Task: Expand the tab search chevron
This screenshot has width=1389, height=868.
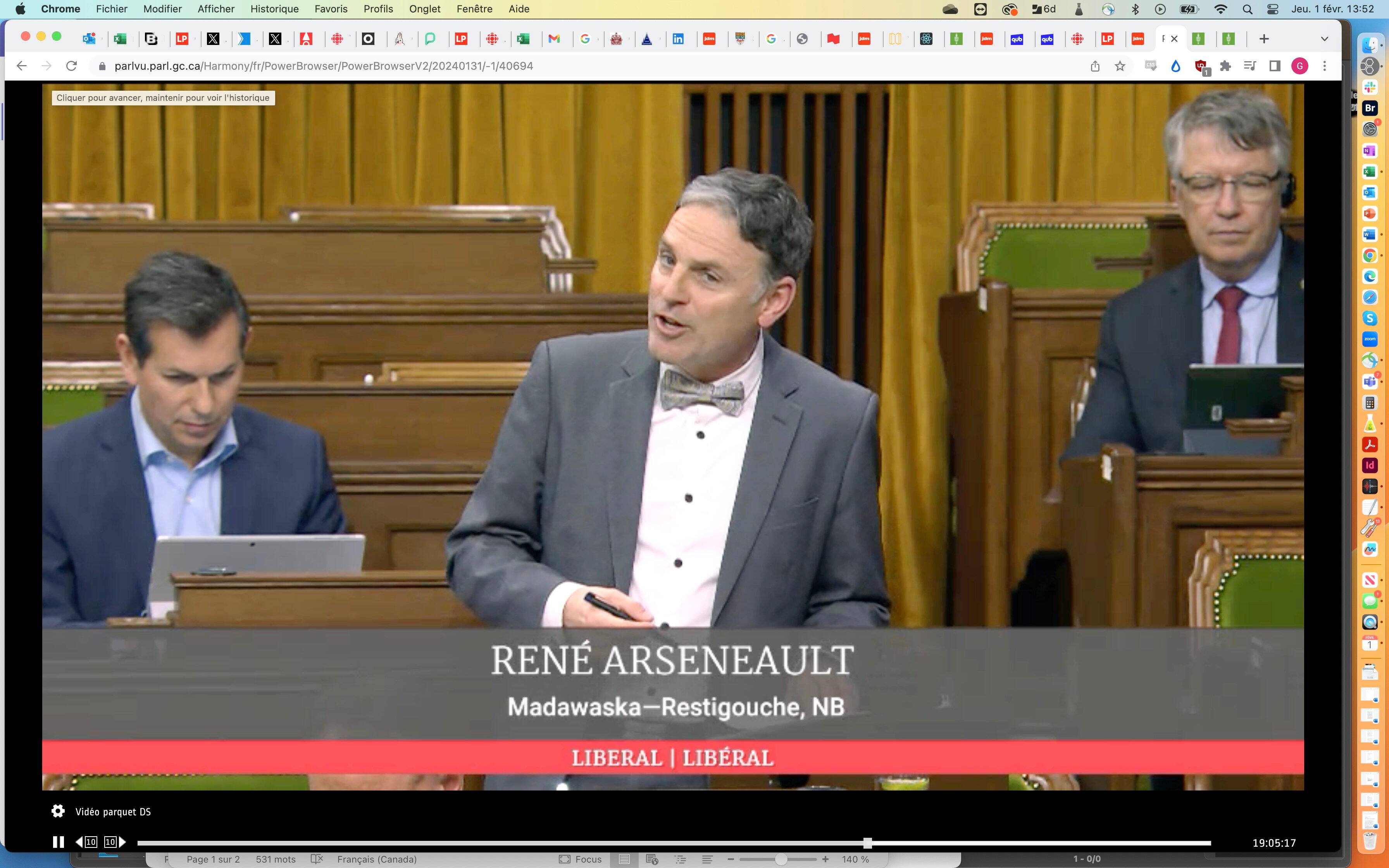Action: (x=1324, y=39)
